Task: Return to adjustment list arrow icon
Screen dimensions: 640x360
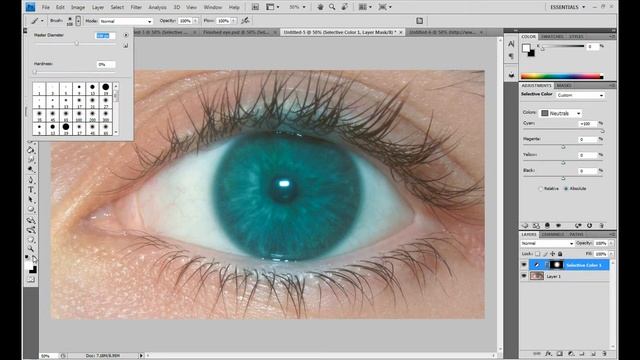Action: (525, 225)
